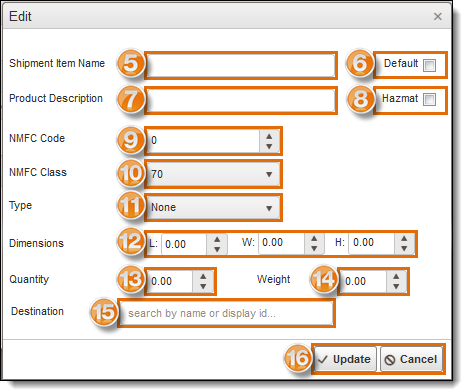Click the Quantity value field
Viewport: 464px width, 390px height.
click(170, 282)
